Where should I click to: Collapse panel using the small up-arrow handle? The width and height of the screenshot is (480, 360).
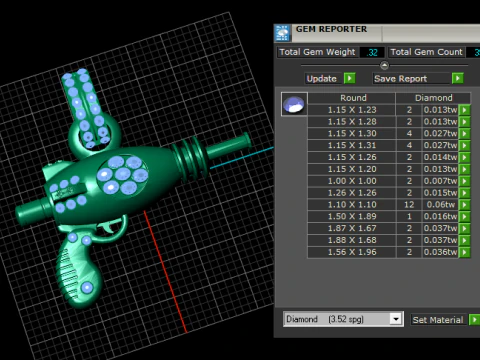click(384, 65)
